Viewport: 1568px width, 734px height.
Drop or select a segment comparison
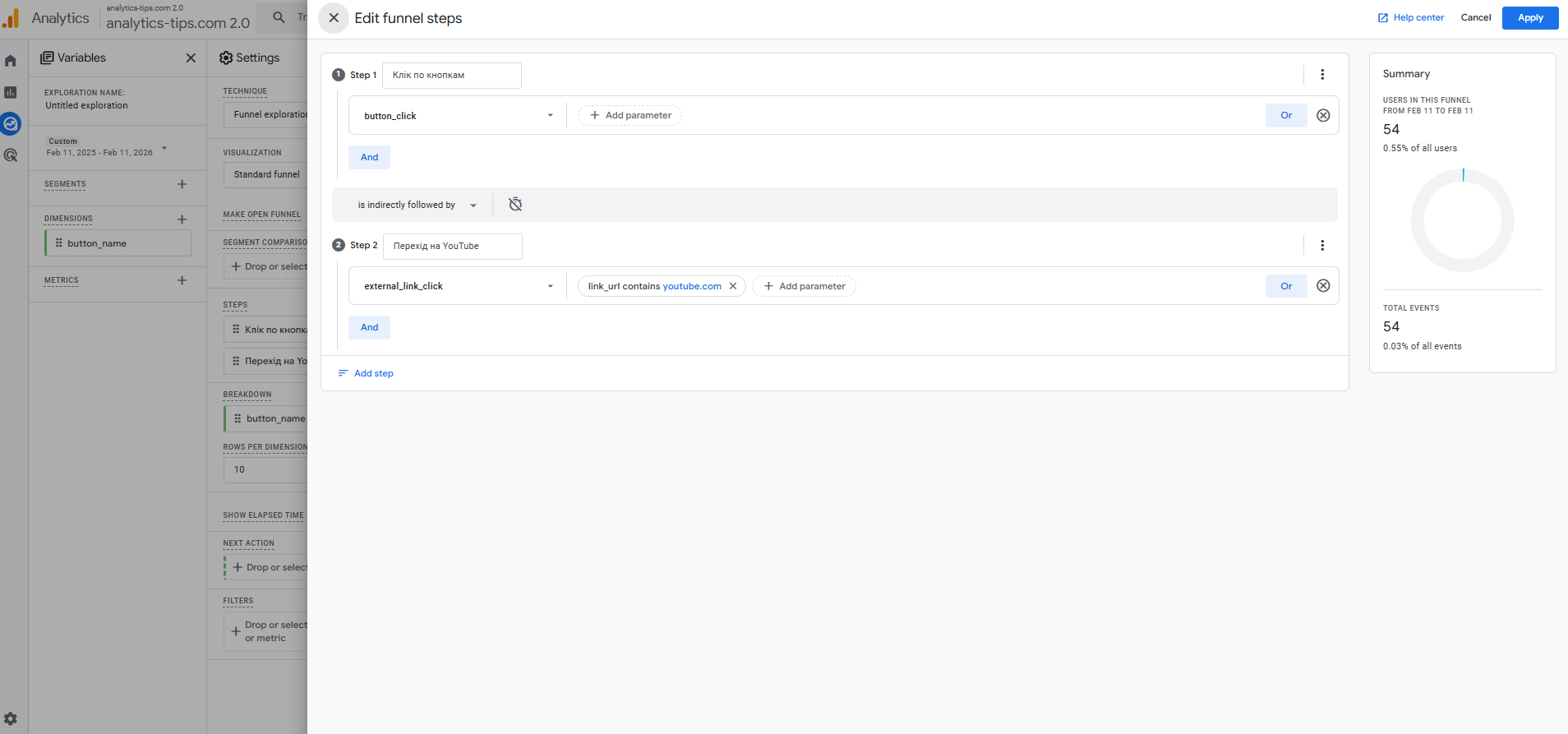[x=266, y=266]
